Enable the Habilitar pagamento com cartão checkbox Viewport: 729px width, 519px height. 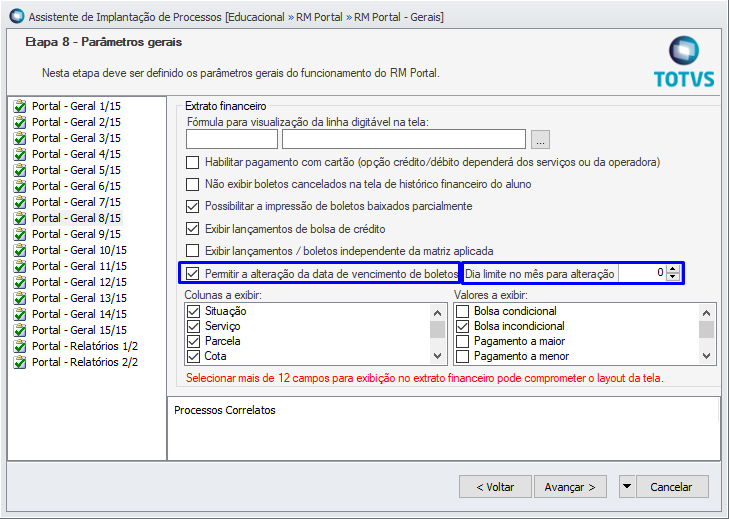pyautogui.click(x=193, y=162)
